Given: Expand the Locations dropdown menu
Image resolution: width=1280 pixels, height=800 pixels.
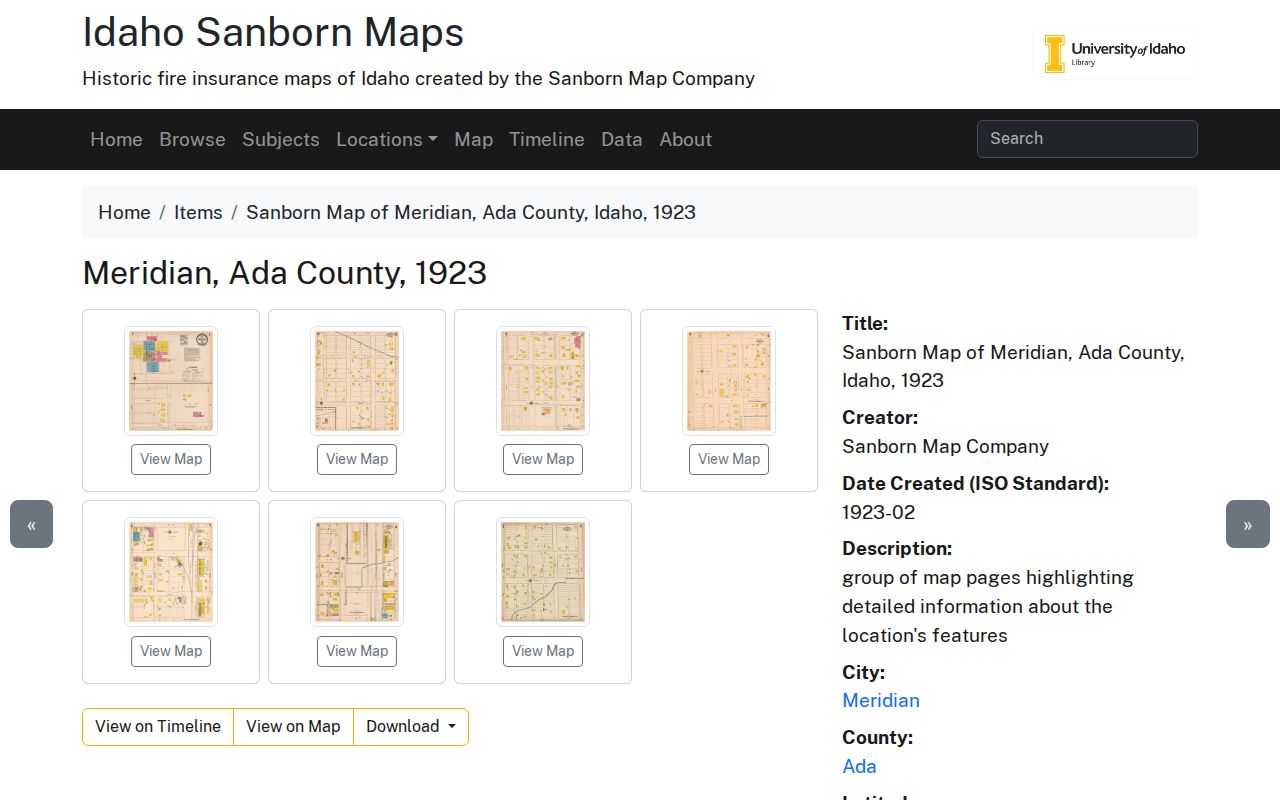Looking at the screenshot, I should point(387,139).
